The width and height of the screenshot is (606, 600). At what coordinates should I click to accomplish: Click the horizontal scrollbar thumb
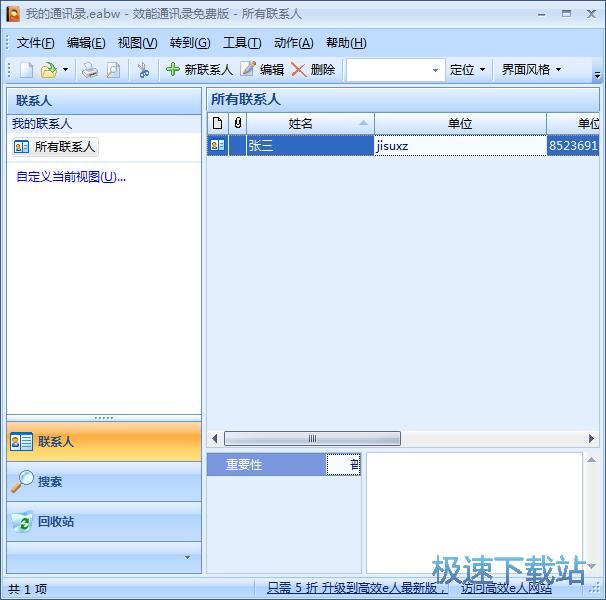312,438
